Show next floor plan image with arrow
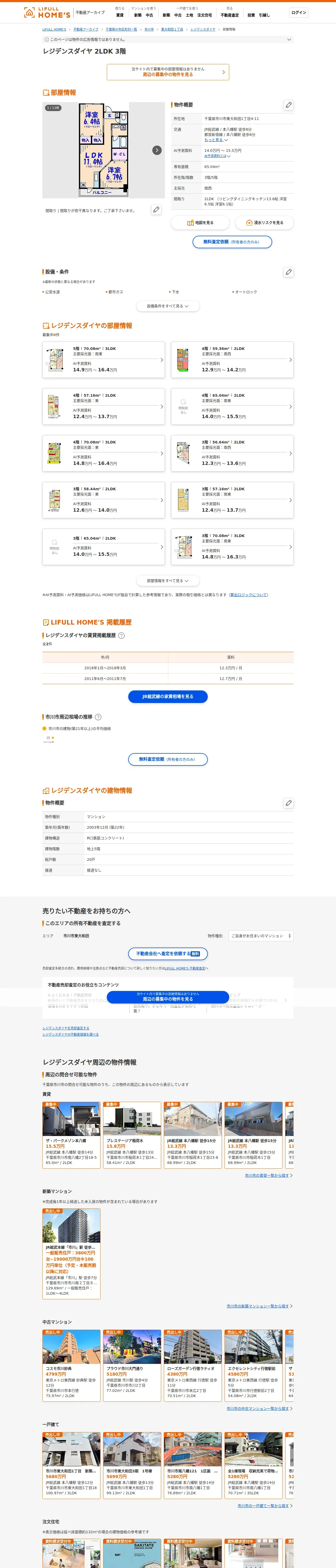336x1568 pixels. [x=157, y=150]
